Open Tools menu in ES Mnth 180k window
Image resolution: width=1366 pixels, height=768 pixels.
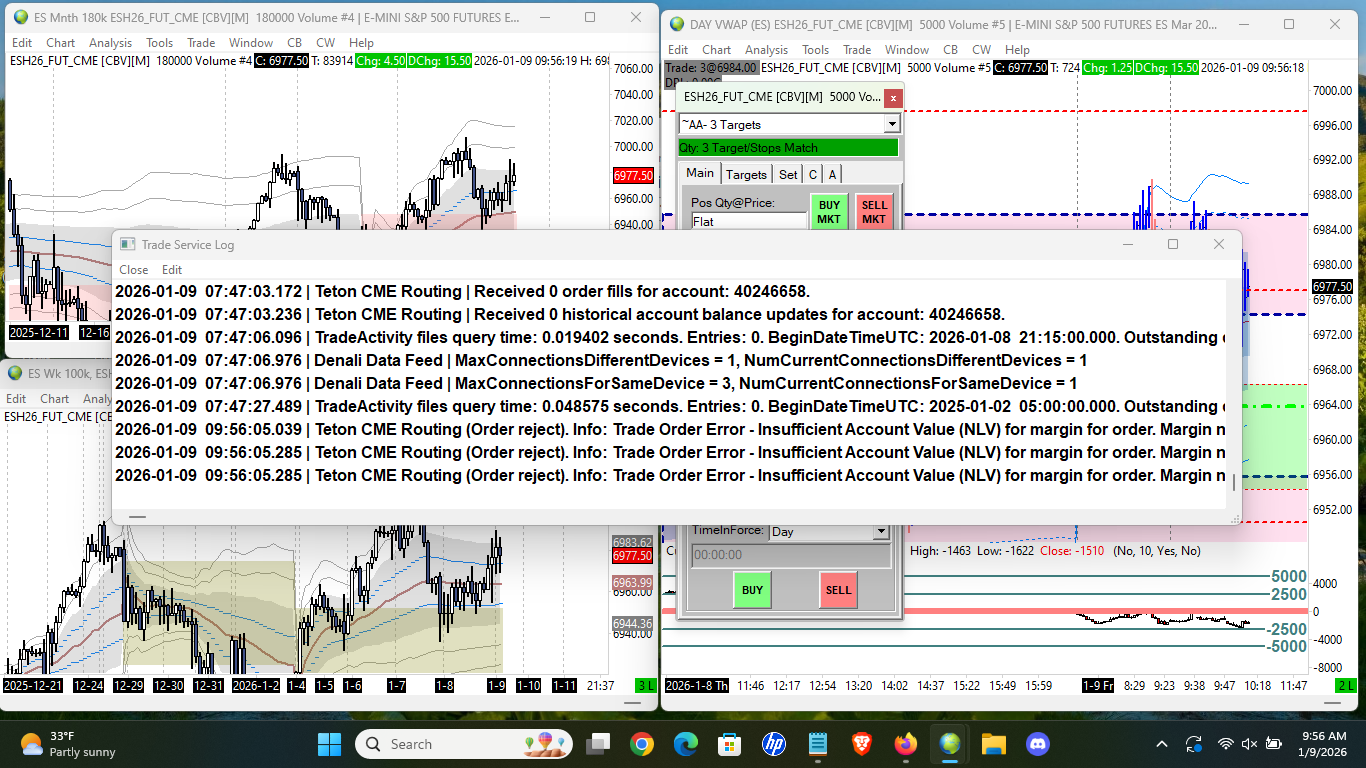pyautogui.click(x=160, y=43)
